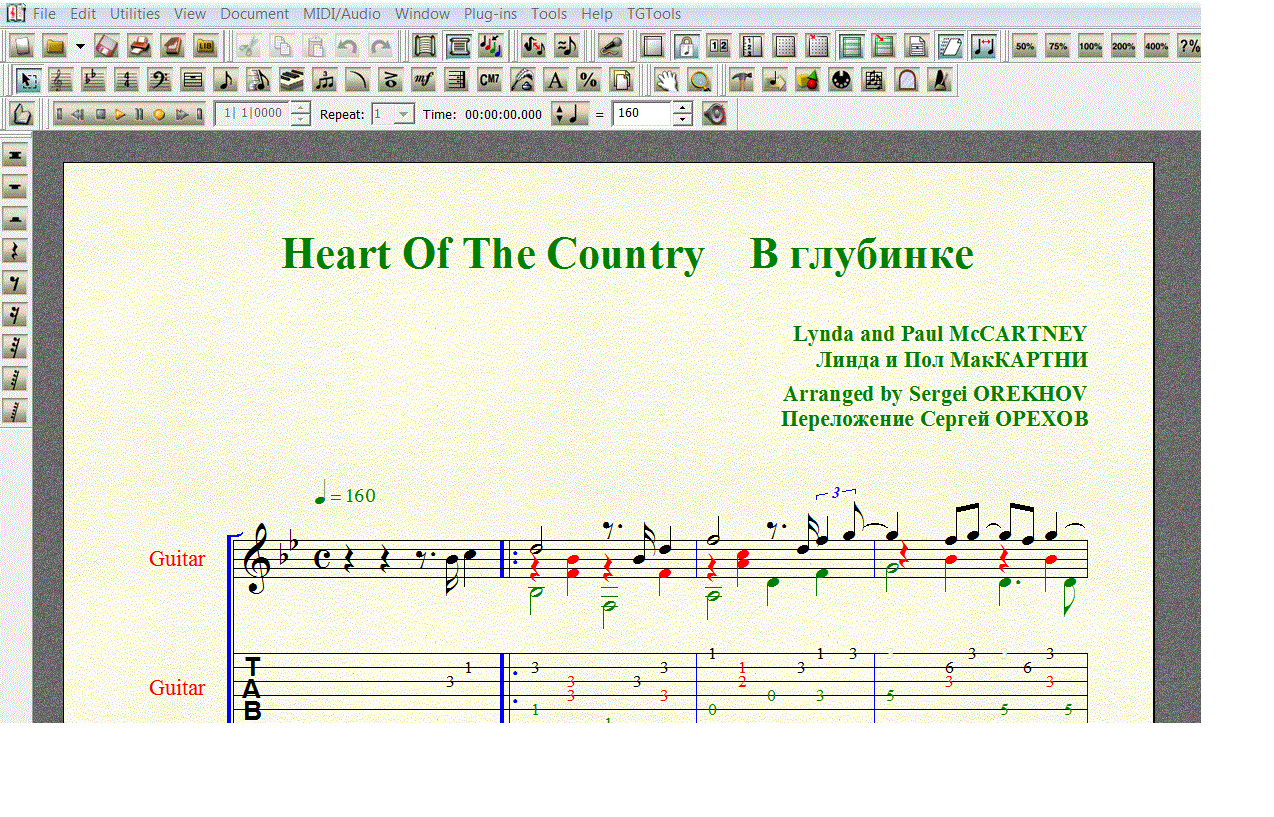Select the Key Signature tool
The height and width of the screenshot is (817, 1274).
click(x=93, y=81)
